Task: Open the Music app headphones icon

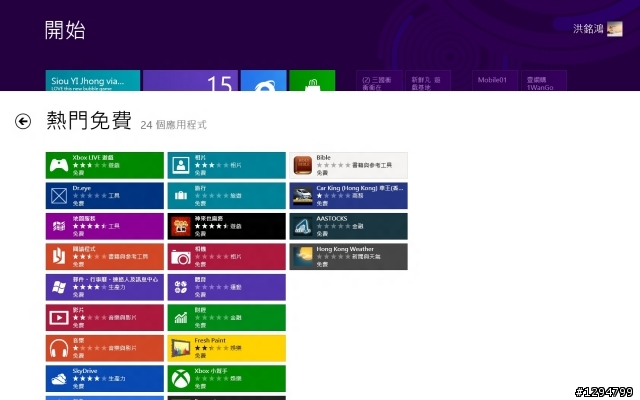Action: pos(59,348)
